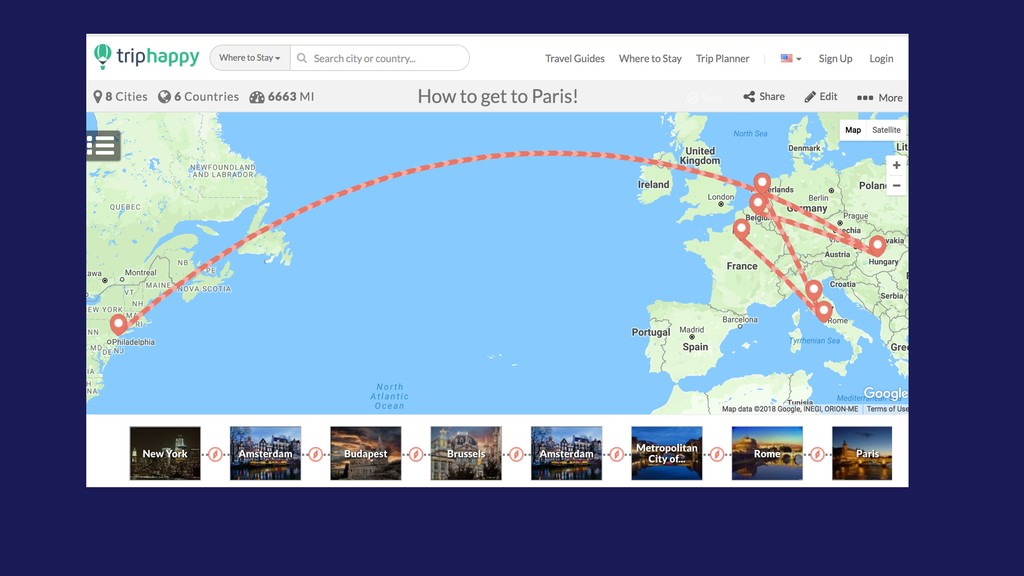Click the New York map pin
This screenshot has height=576, width=1024.
(118, 325)
